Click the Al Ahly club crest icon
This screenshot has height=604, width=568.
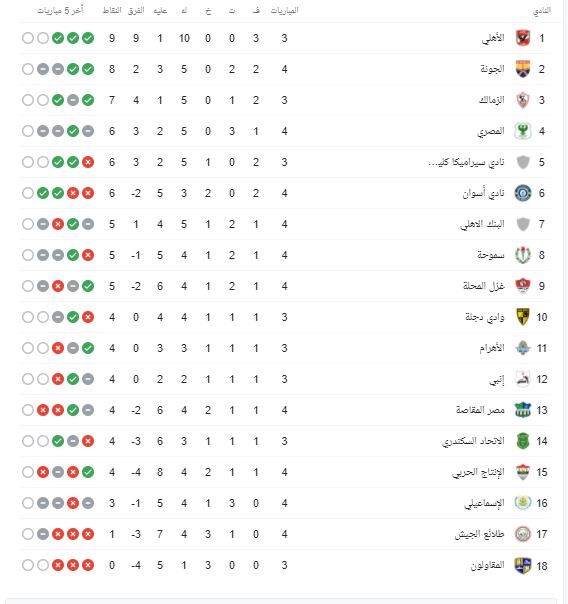[523, 38]
